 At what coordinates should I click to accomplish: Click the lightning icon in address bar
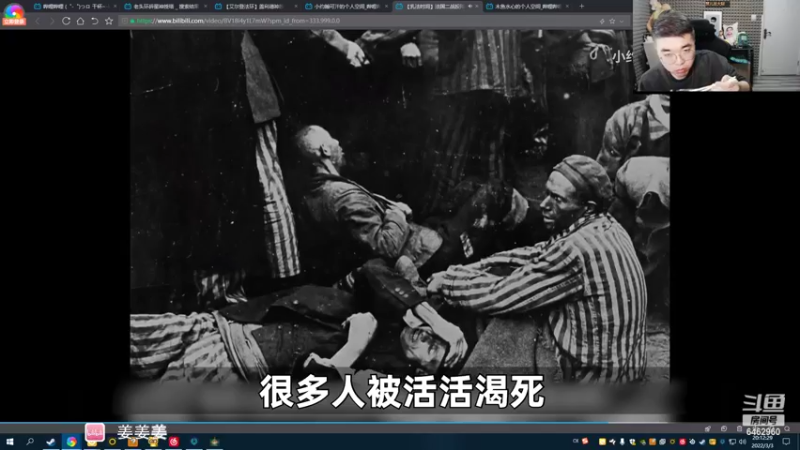tap(602, 21)
